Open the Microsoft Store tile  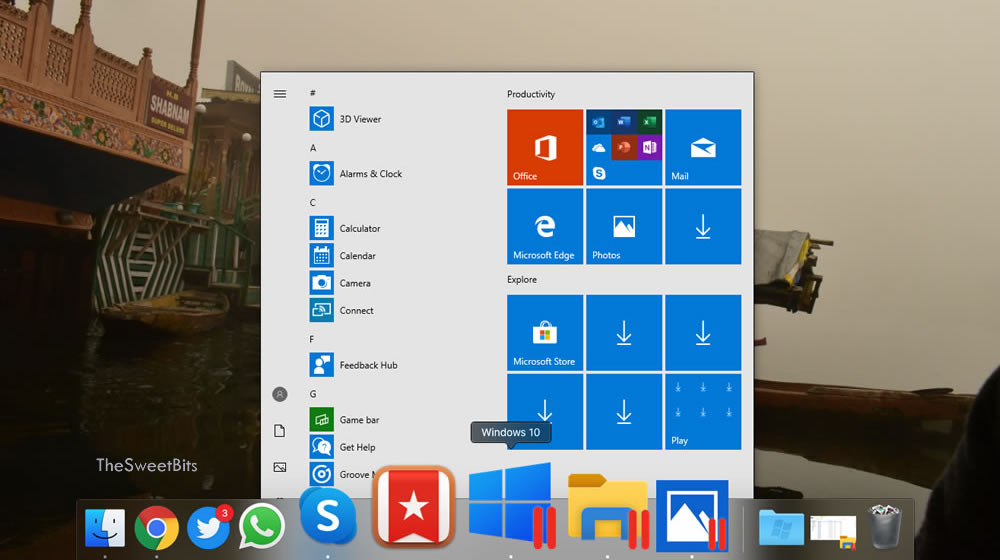[545, 332]
